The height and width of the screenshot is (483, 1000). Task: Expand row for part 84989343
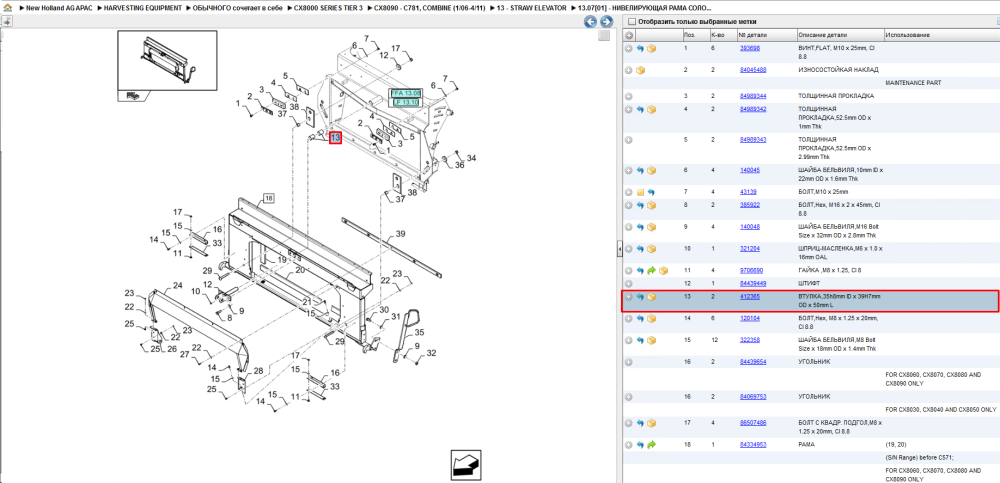[629, 140]
